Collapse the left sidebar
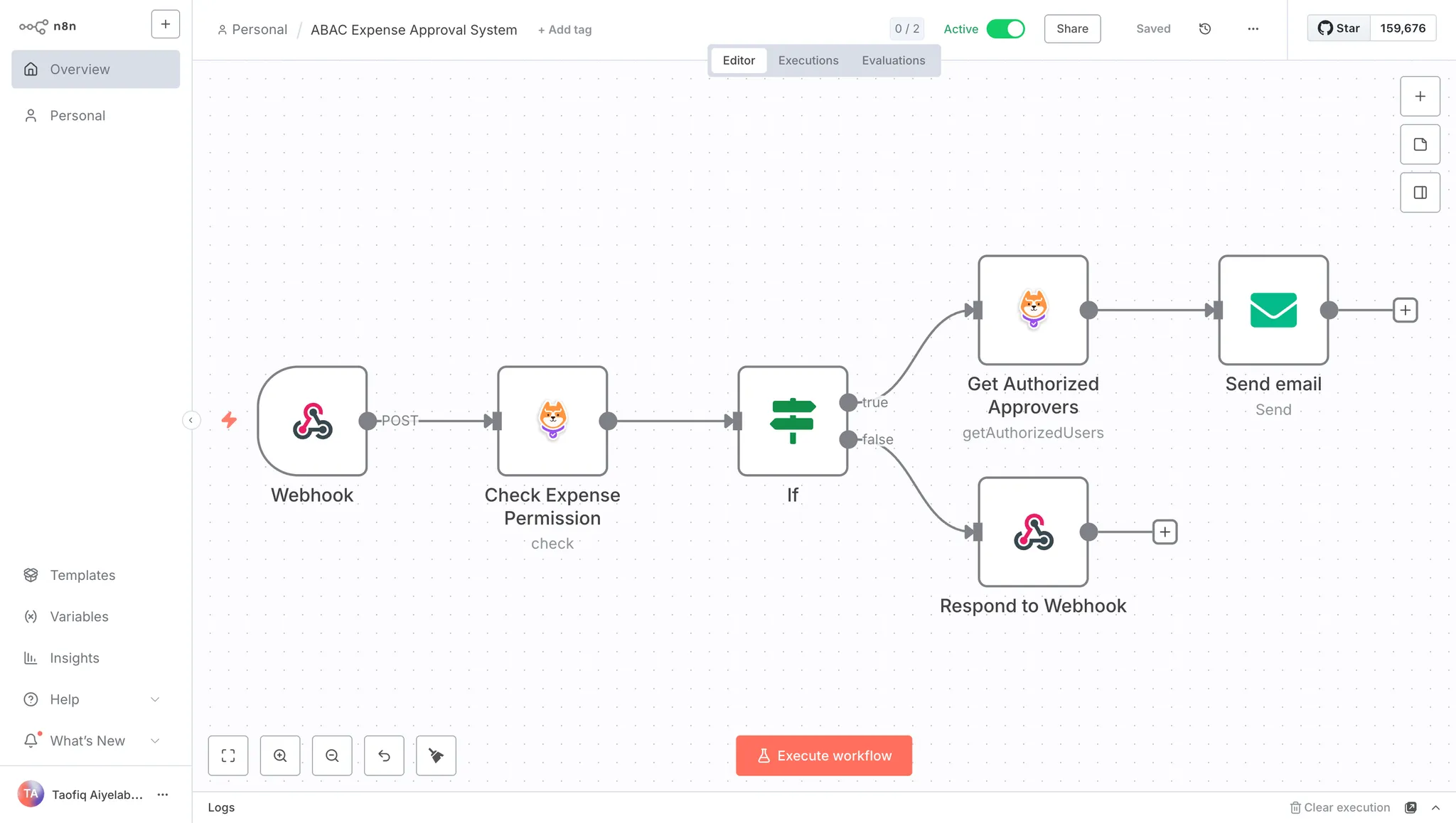Viewport: 1456px width, 823px height. [x=191, y=420]
